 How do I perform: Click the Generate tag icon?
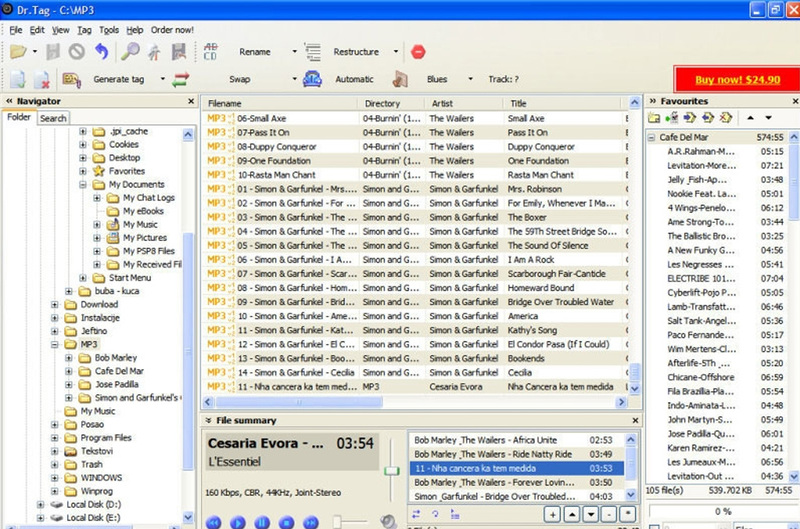click(71, 80)
